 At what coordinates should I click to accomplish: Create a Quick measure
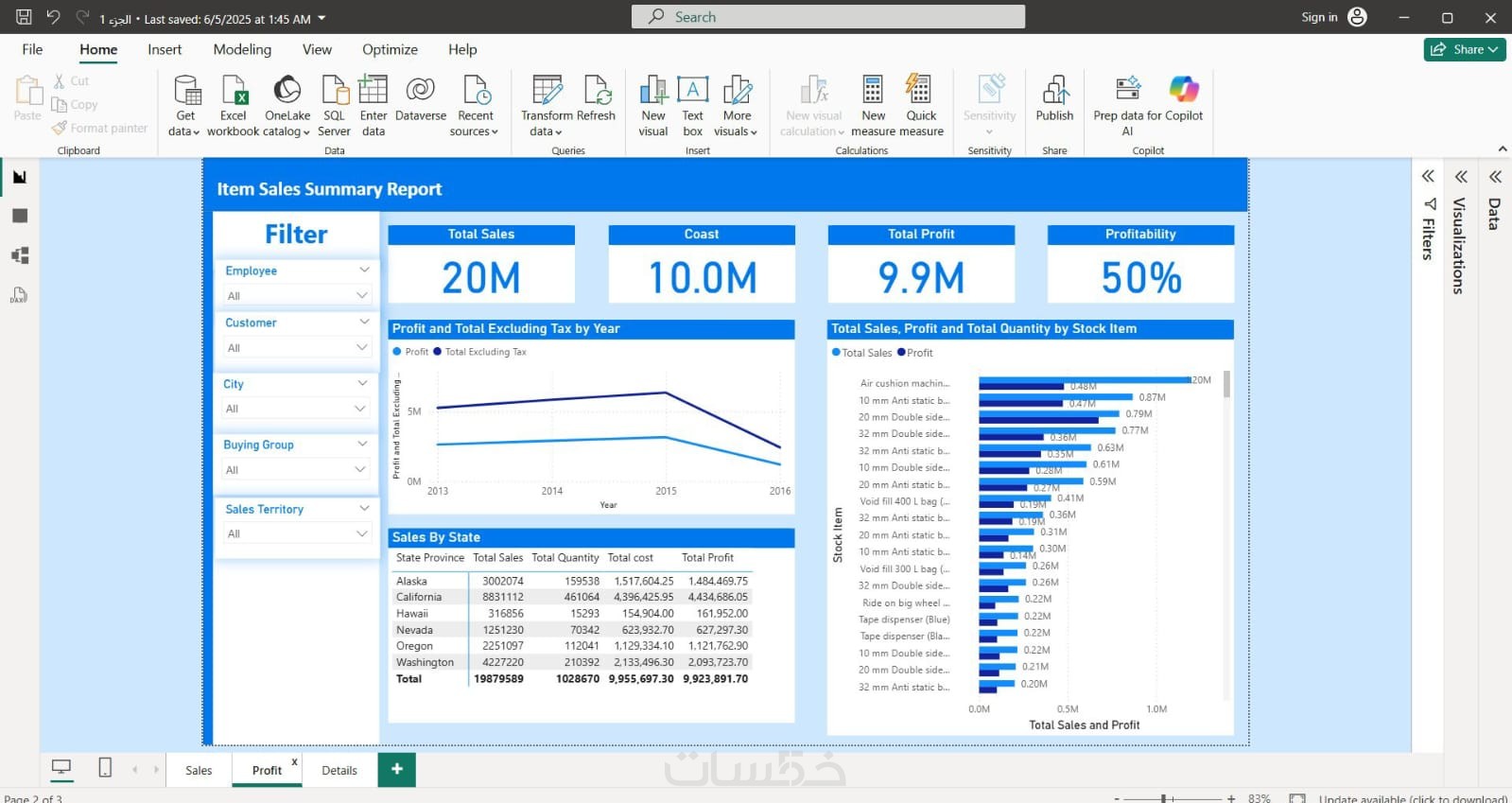pyautogui.click(x=921, y=106)
